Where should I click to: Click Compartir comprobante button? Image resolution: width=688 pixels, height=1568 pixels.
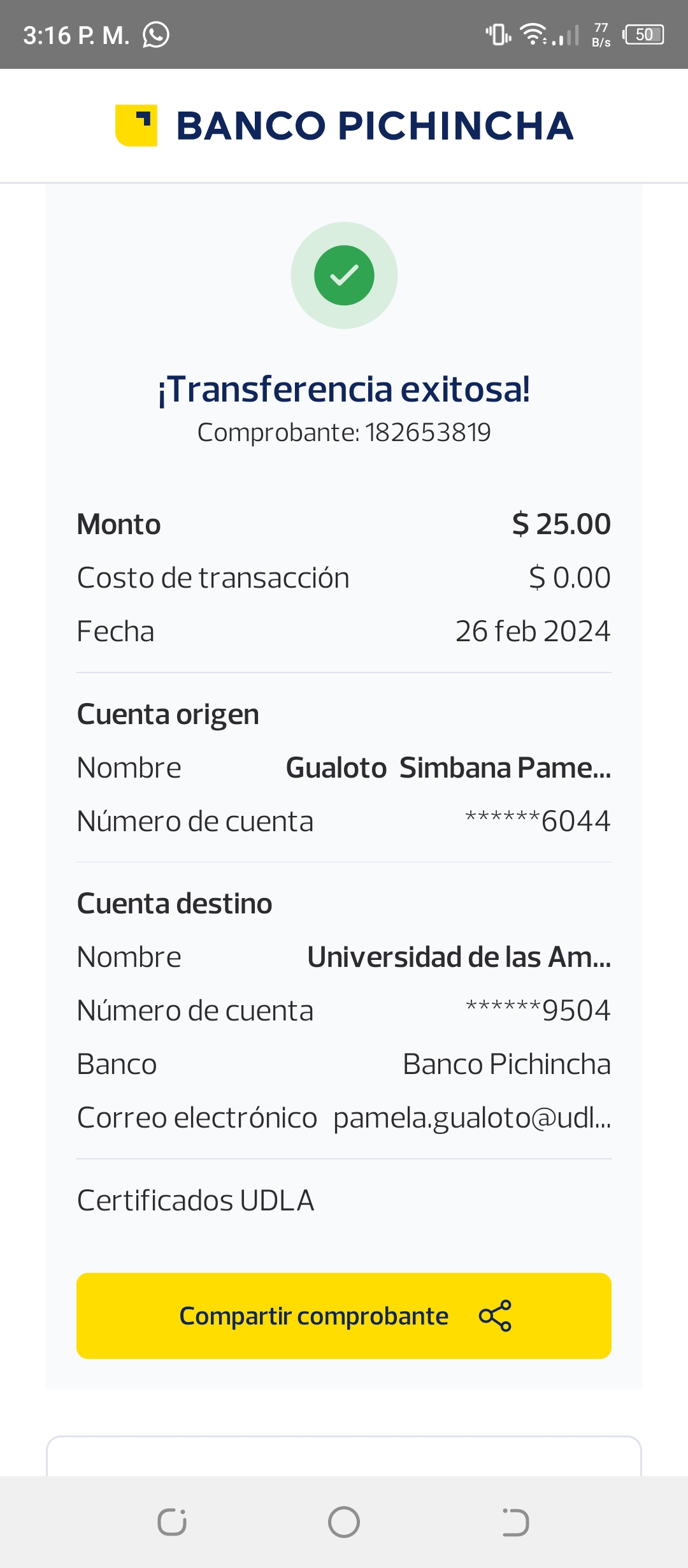click(344, 1316)
